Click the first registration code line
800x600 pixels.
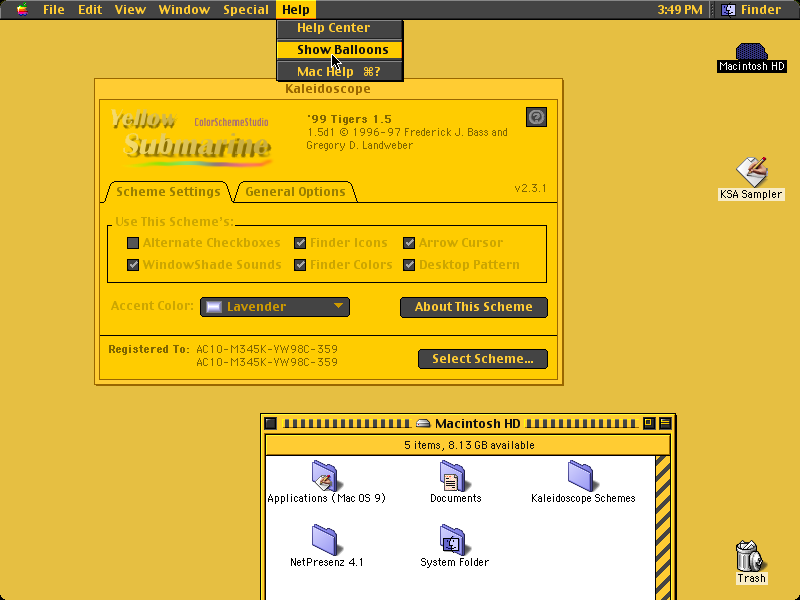267,349
